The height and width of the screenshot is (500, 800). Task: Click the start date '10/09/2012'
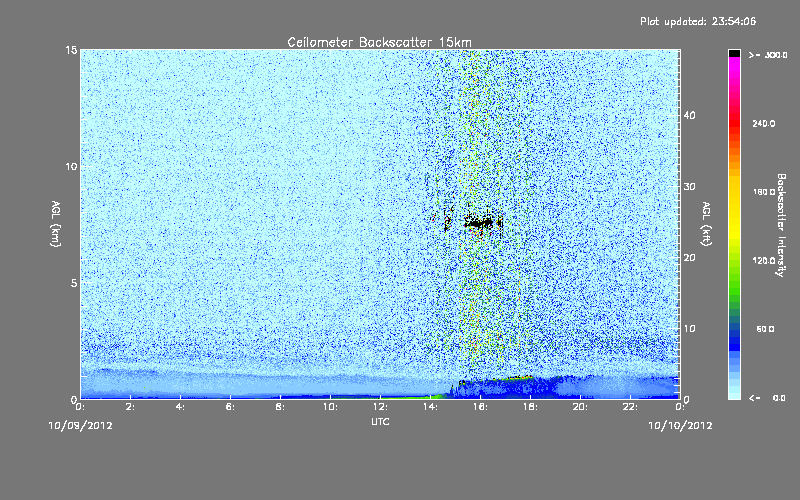[x=81, y=425]
